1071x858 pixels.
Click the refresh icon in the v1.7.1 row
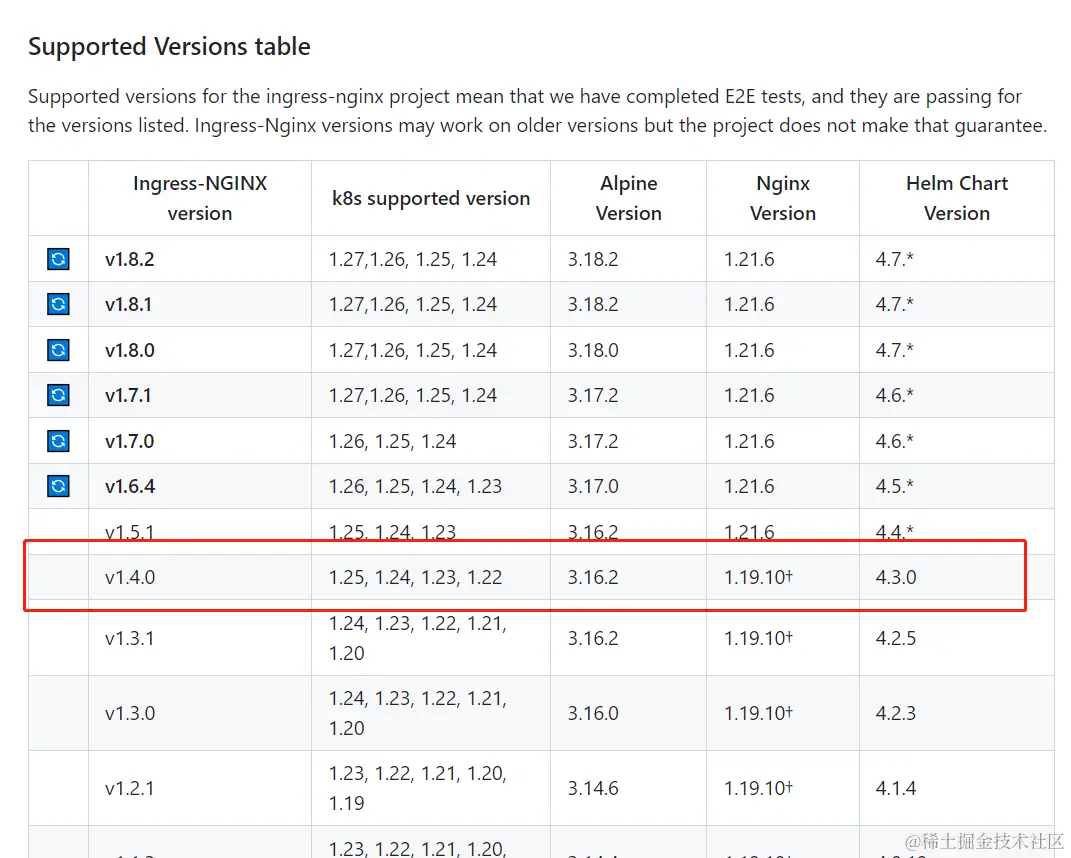coord(58,395)
